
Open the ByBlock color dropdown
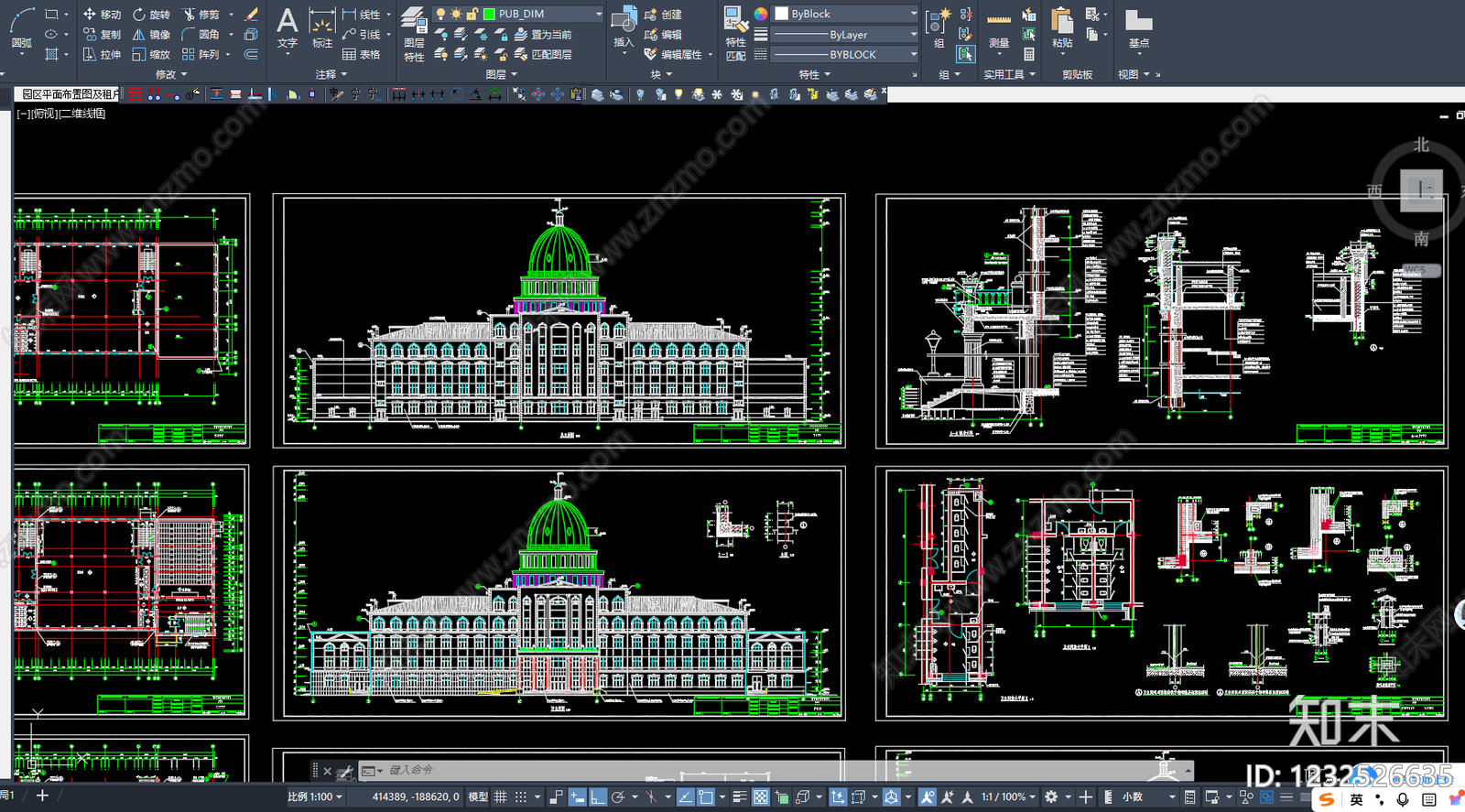tap(845, 14)
